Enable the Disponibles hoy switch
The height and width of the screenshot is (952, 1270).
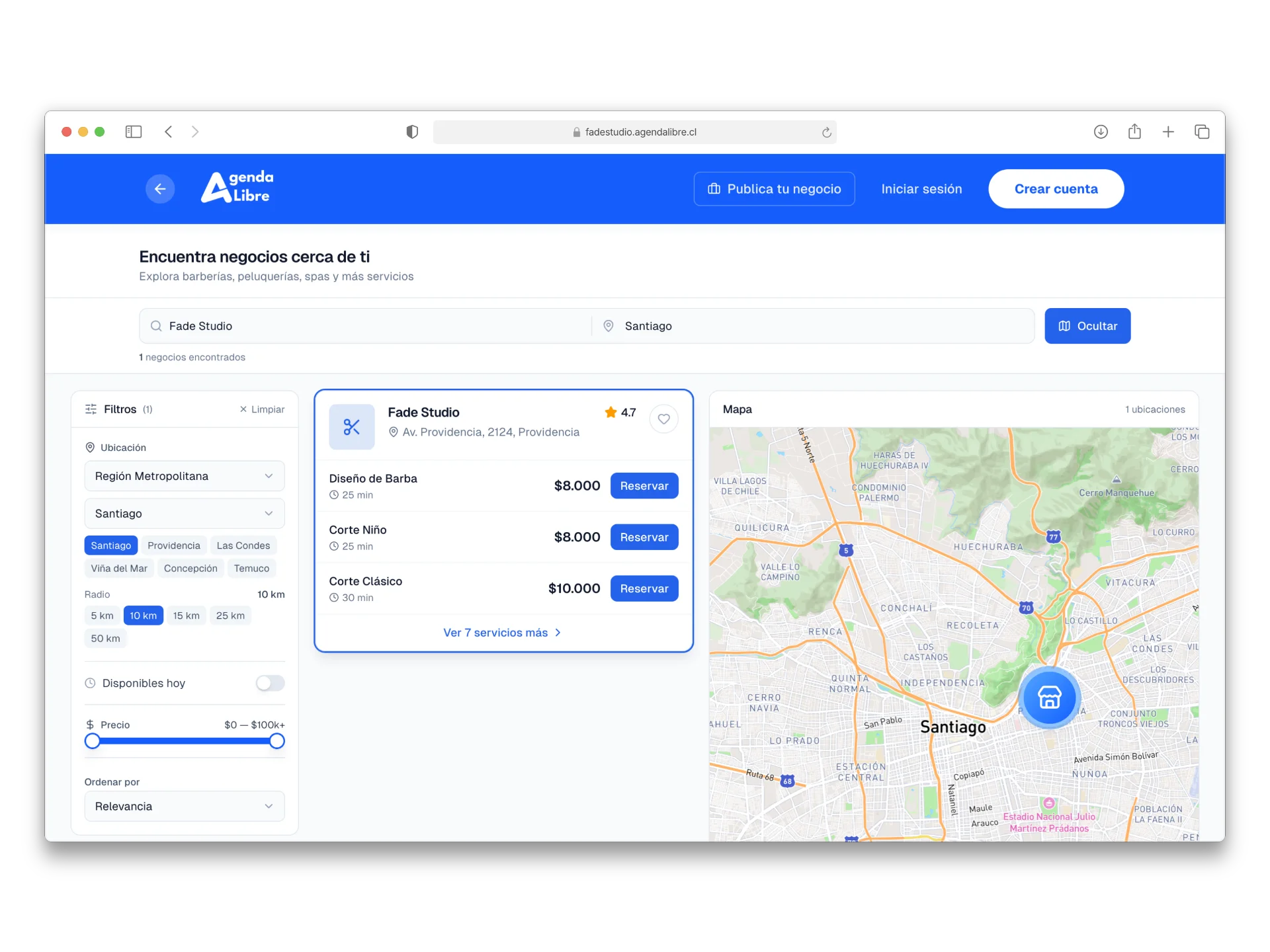pyautogui.click(x=270, y=683)
